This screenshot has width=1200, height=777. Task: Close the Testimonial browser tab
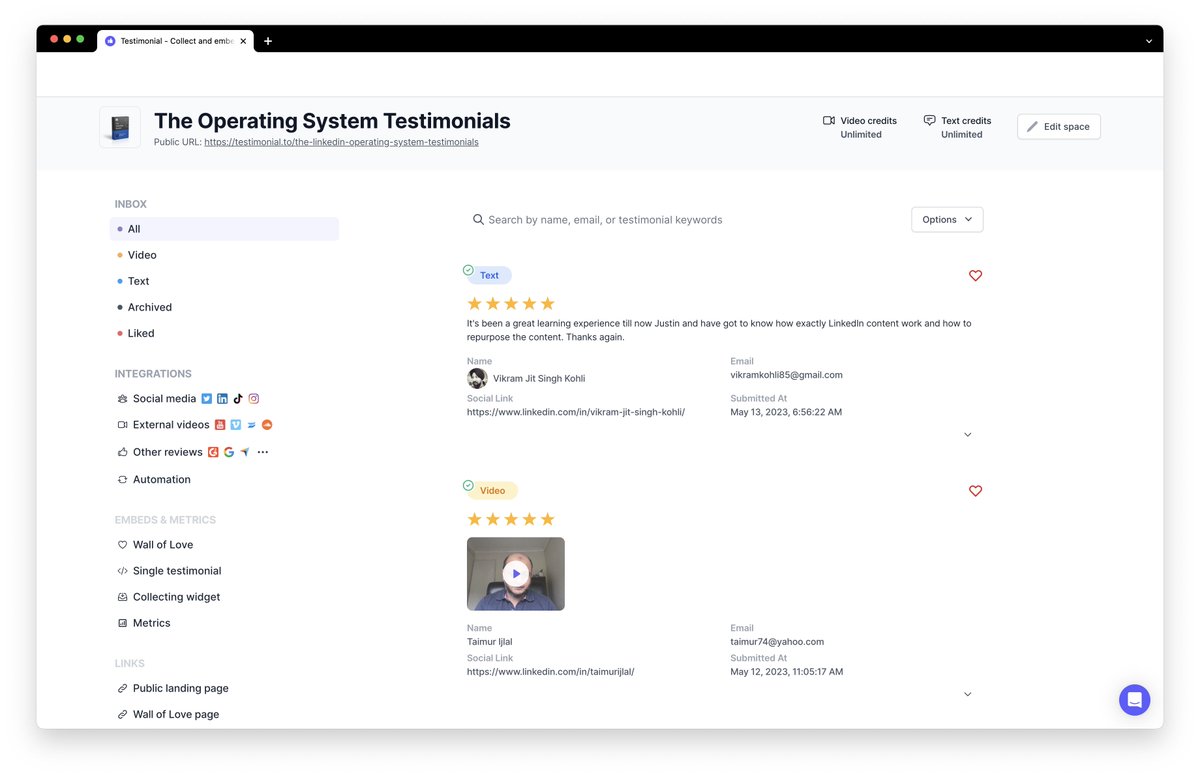pyautogui.click(x=243, y=41)
